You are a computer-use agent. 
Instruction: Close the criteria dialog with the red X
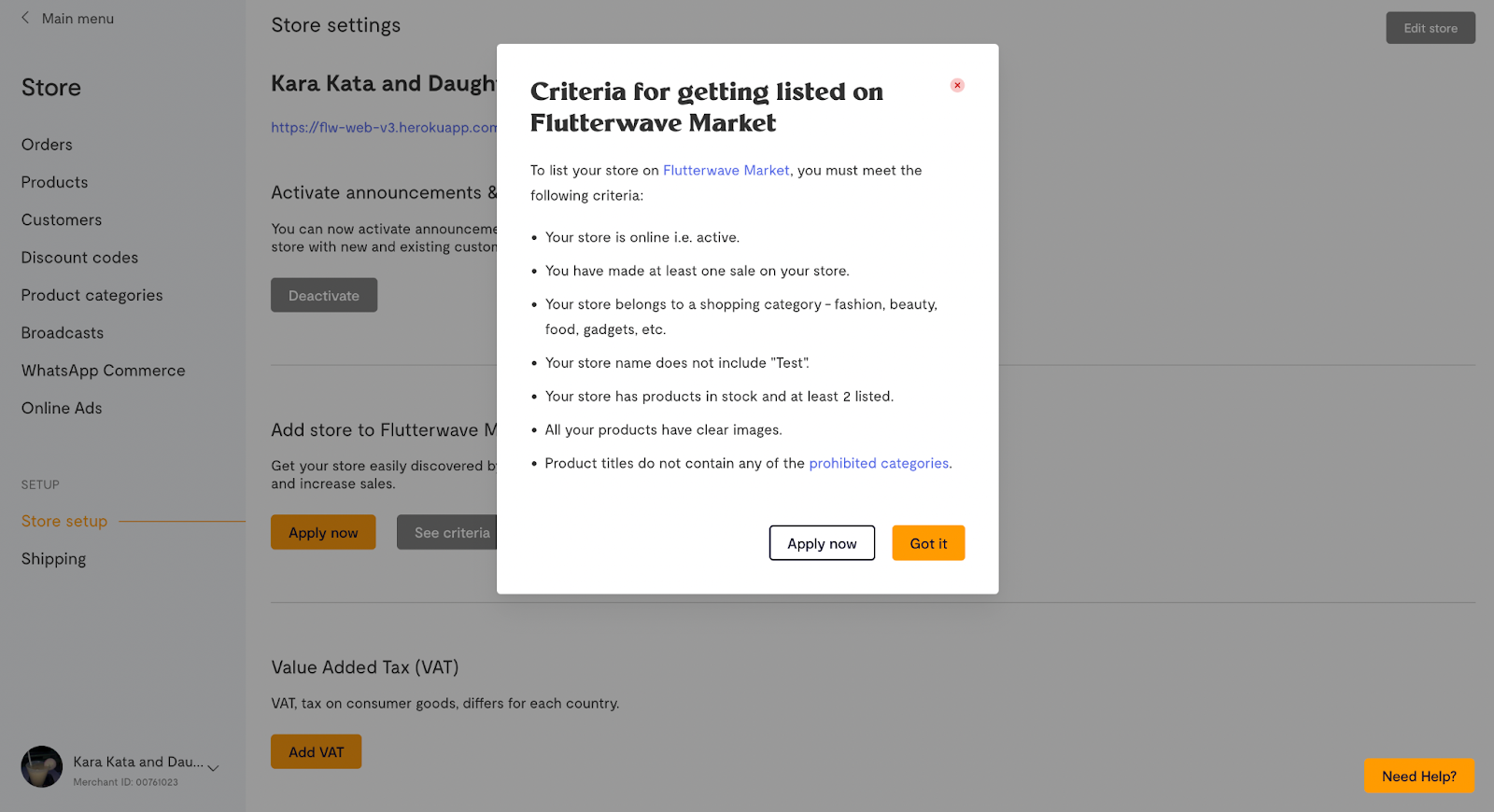(x=957, y=85)
